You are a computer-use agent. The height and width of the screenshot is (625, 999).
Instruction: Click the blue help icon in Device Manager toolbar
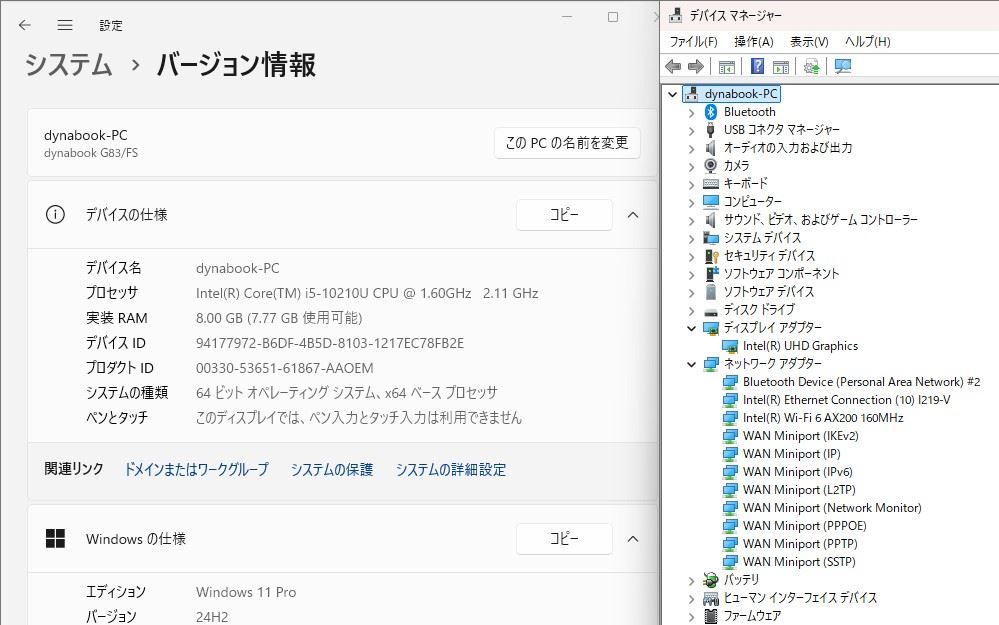click(x=757, y=66)
